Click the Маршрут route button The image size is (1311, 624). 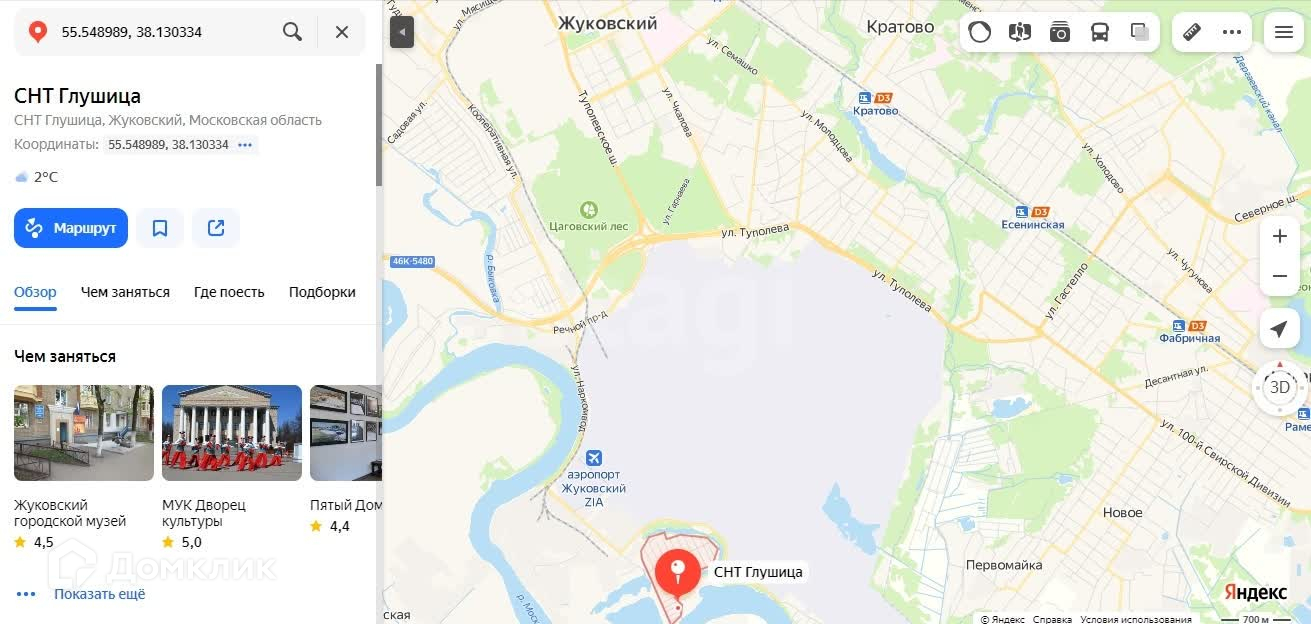pyautogui.click(x=71, y=228)
